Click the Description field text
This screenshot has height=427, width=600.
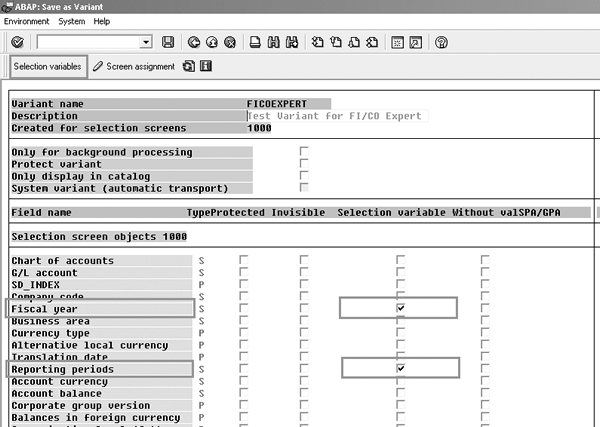(338, 116)
